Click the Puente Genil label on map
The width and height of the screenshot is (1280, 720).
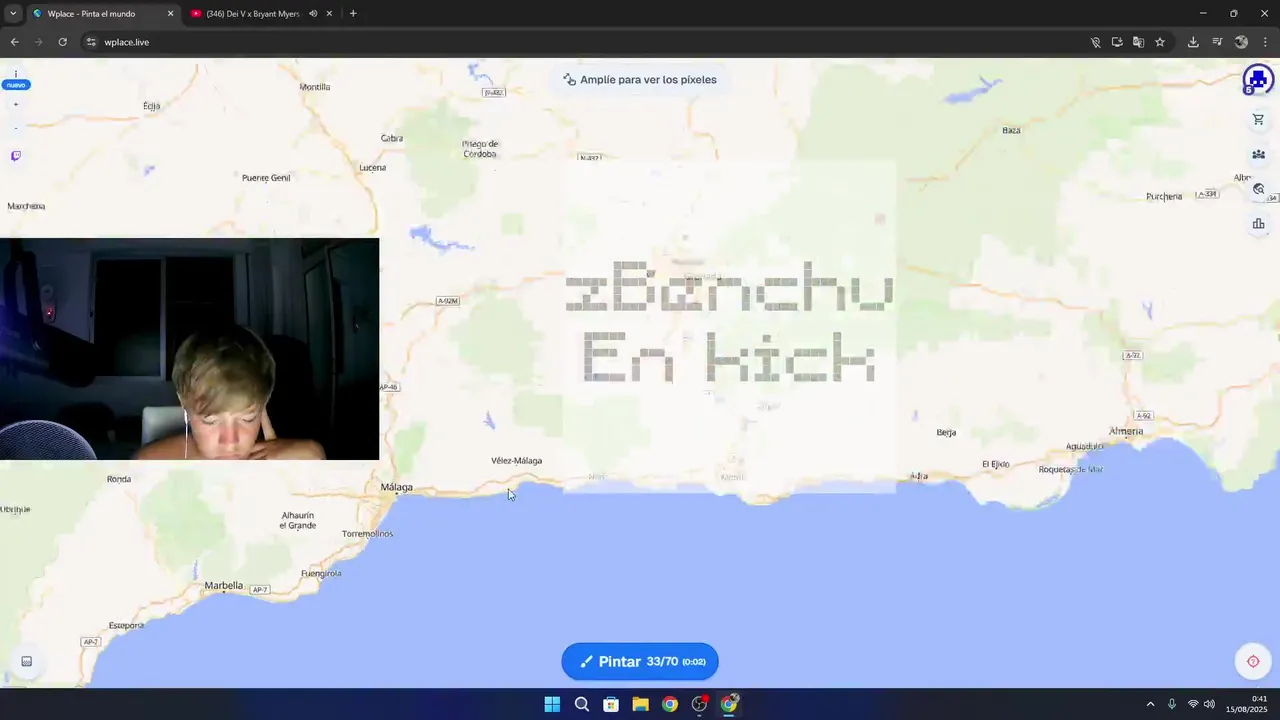(x=266, y=178)
